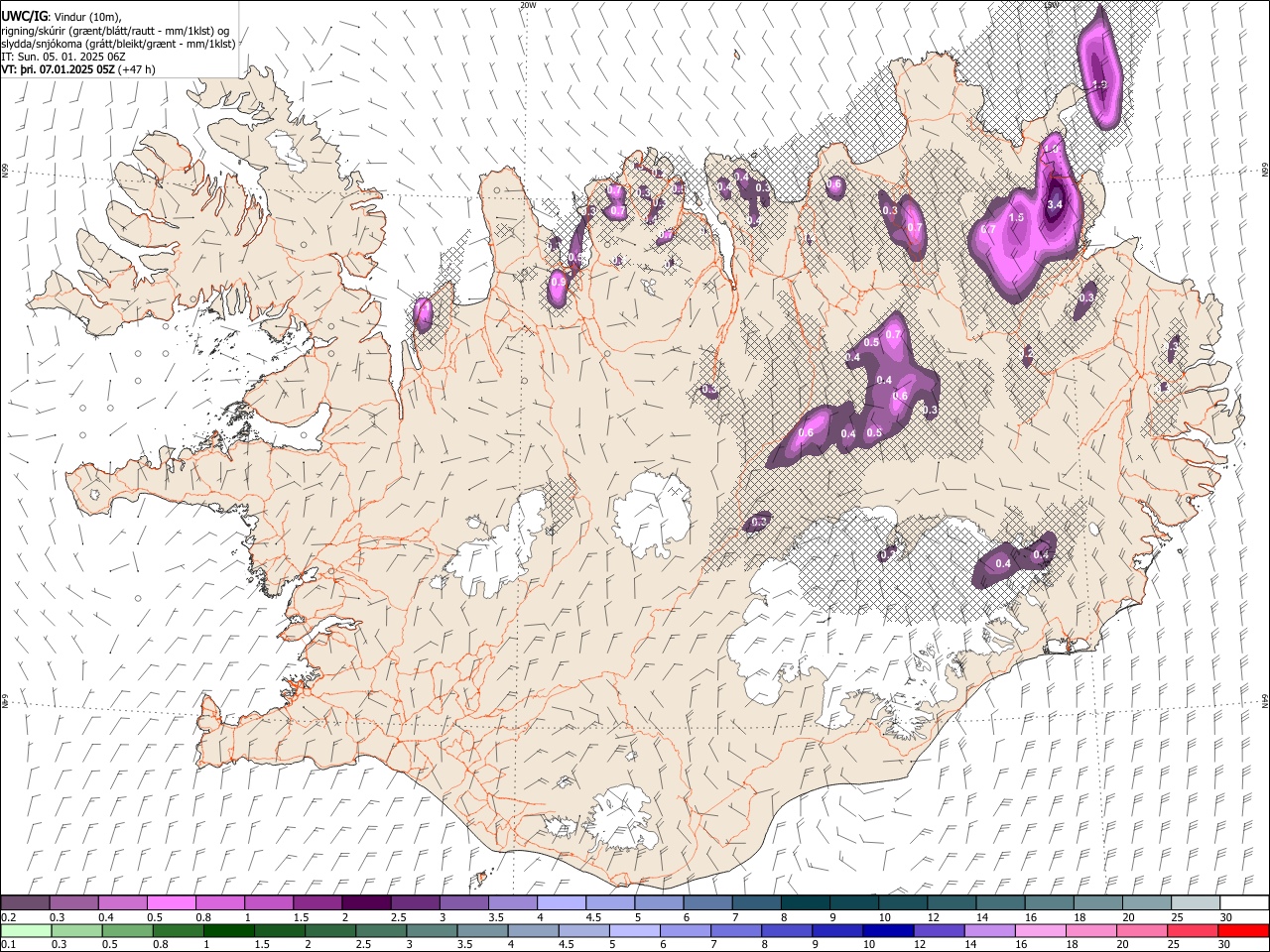Click the 1.5 value next to the 3.4 maximum
Image resolution: width=1270 pixels, height=952 pixels.
[1016, 217]
